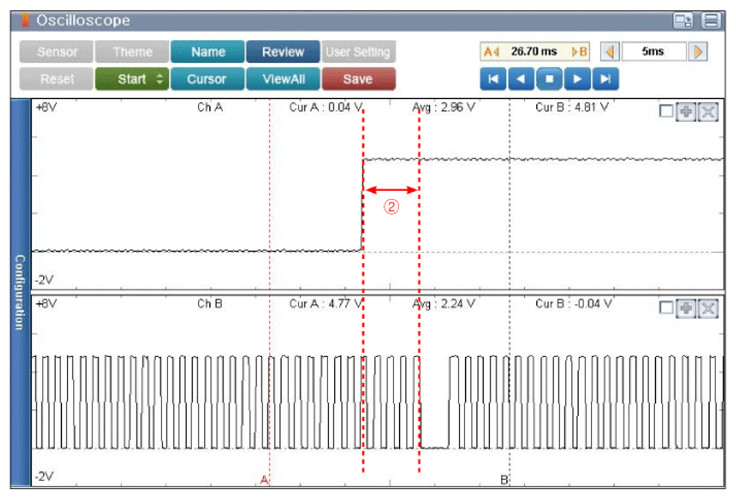
Task: Click Ch B Avg 2.24 V reading
Action: [444, 304]
